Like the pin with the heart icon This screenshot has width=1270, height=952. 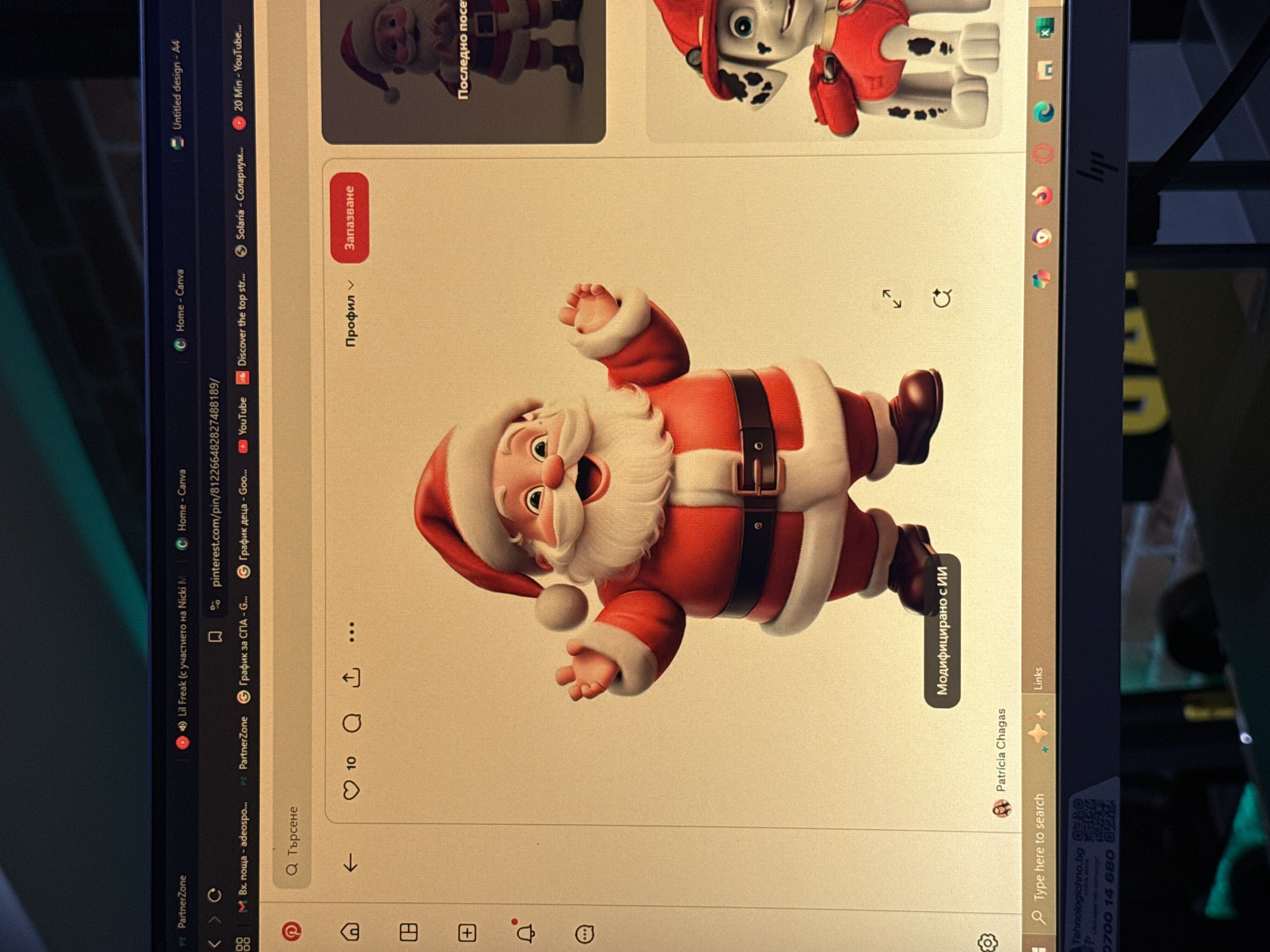[351, 790]
